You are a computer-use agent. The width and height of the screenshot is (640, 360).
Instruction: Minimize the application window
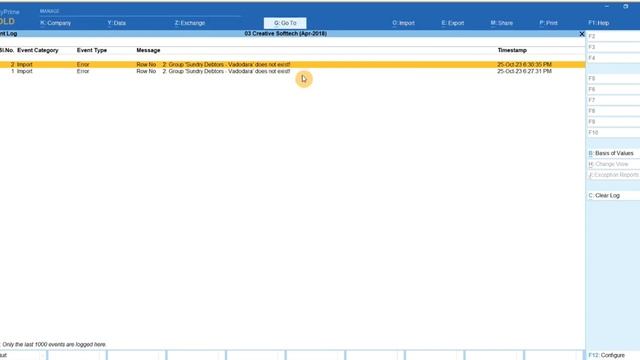[x=607, y=7]
